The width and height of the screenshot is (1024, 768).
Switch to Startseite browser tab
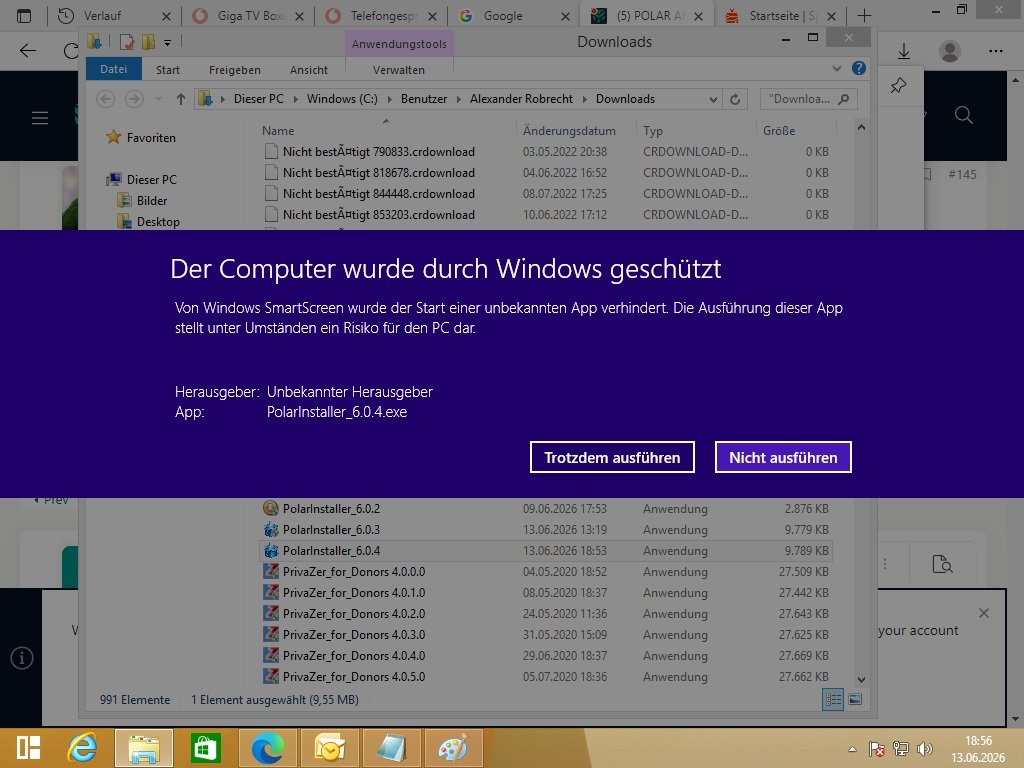coord(781,16)
